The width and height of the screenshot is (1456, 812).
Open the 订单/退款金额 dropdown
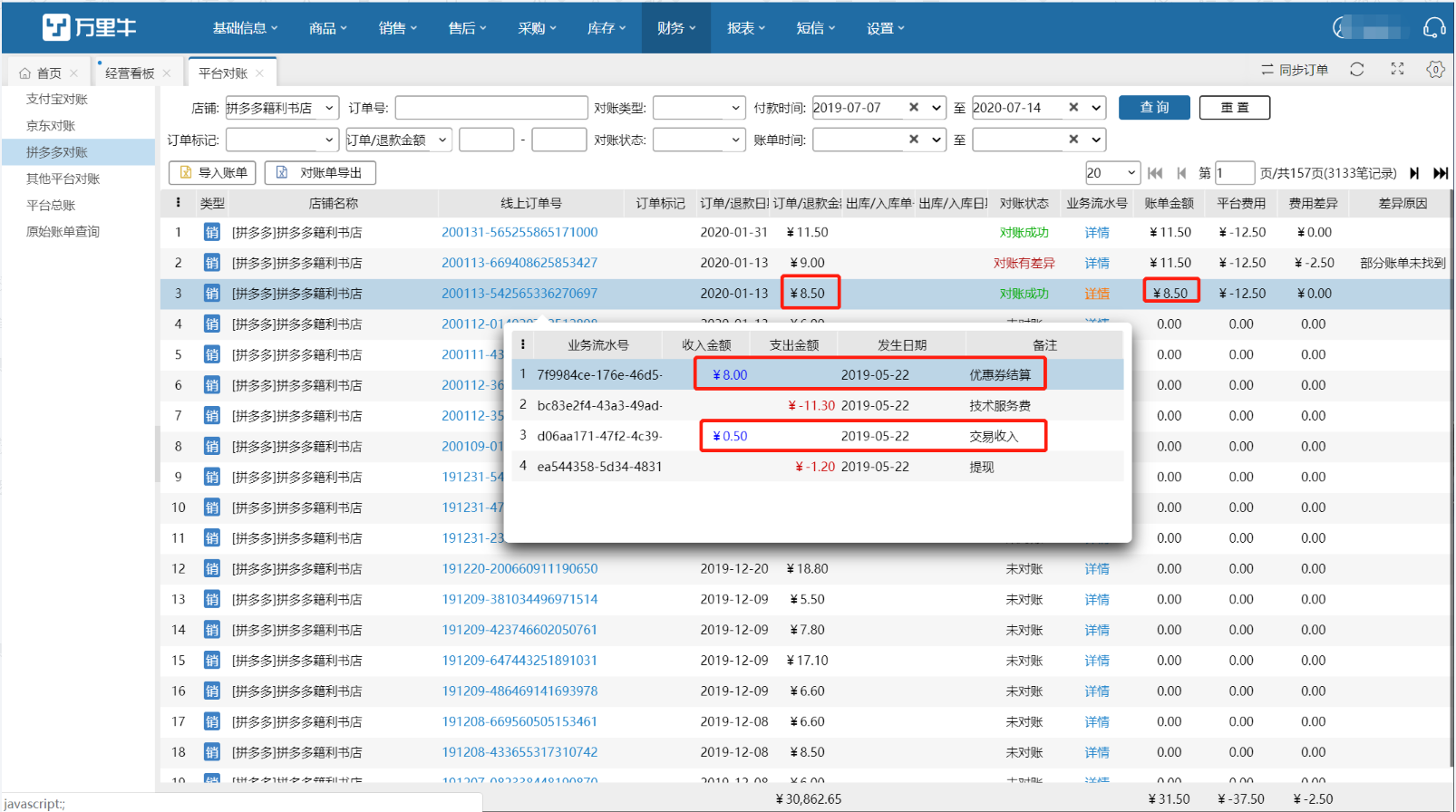(398, 140)
